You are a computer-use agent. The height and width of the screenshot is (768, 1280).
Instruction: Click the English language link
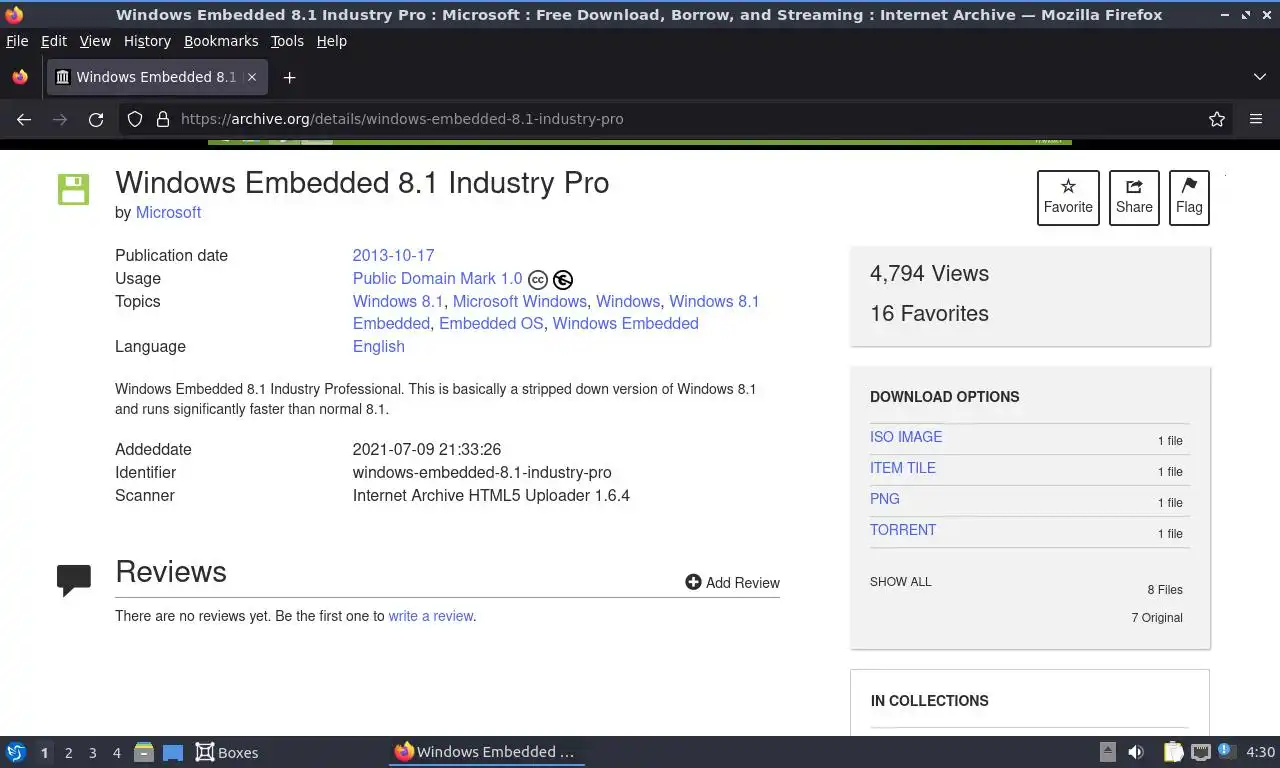pos(378,346)
